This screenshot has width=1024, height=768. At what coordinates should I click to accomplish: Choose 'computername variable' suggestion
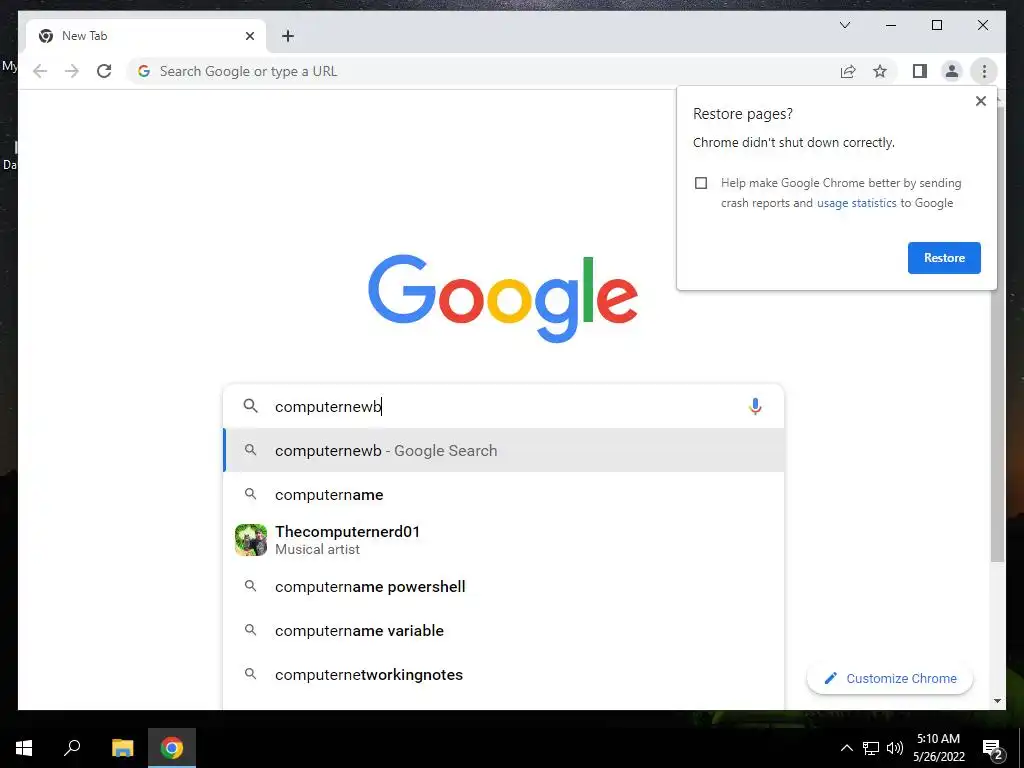pyautogui.click(x=503, y=631)
